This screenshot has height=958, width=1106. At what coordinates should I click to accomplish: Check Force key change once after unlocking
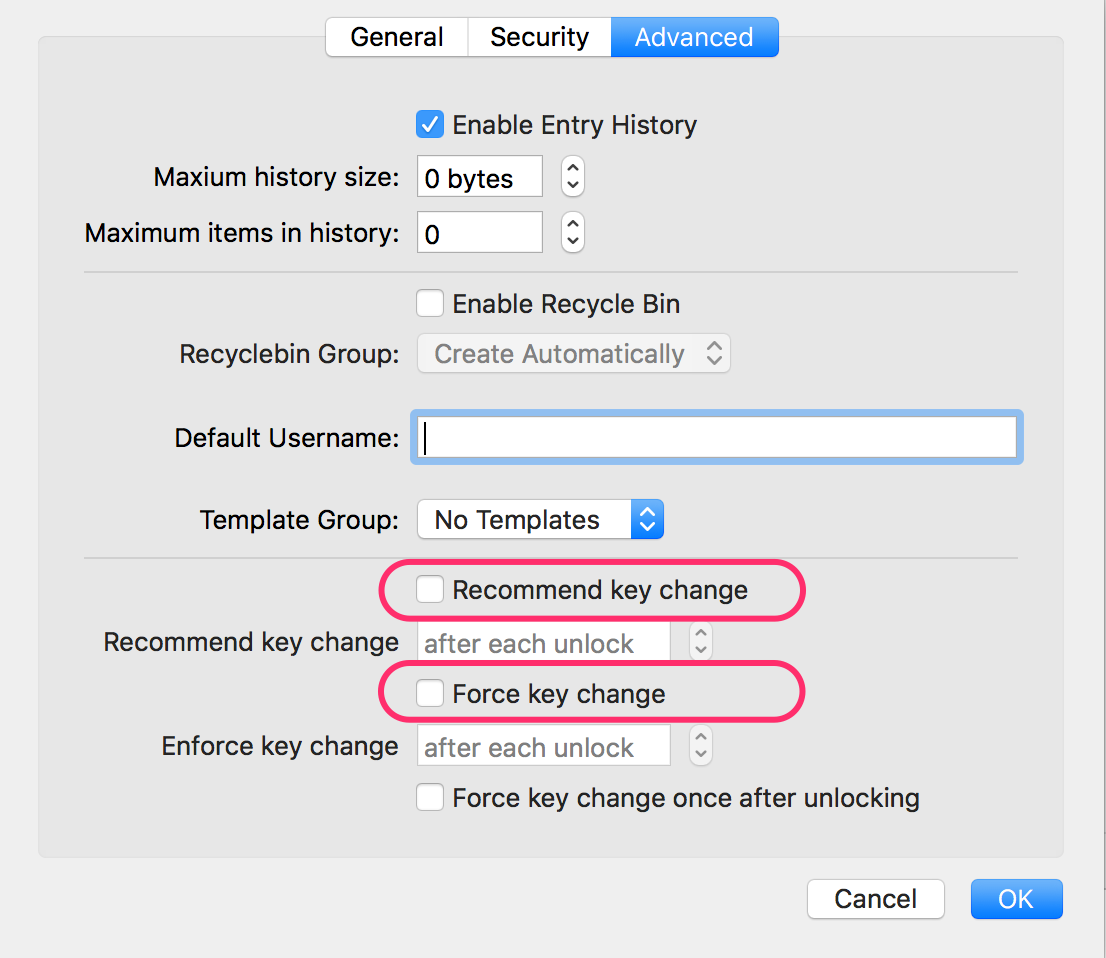pyautogui.click(x=430, y=797)
